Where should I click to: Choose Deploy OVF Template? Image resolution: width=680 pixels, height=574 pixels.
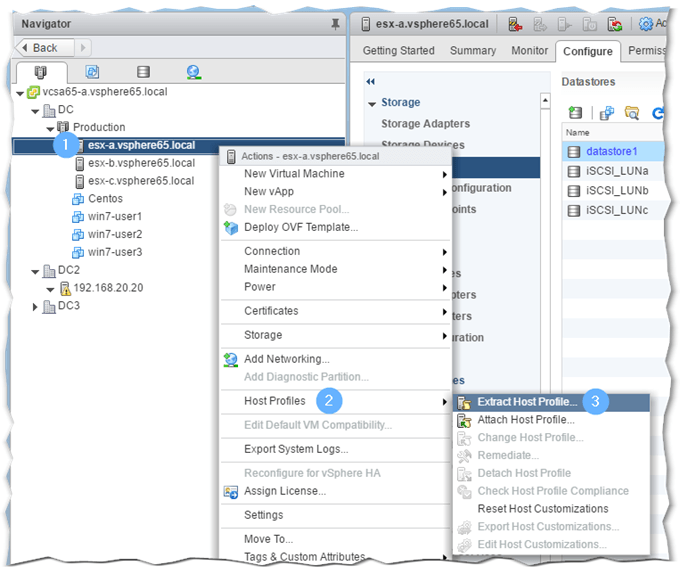(x=336, y=227)
